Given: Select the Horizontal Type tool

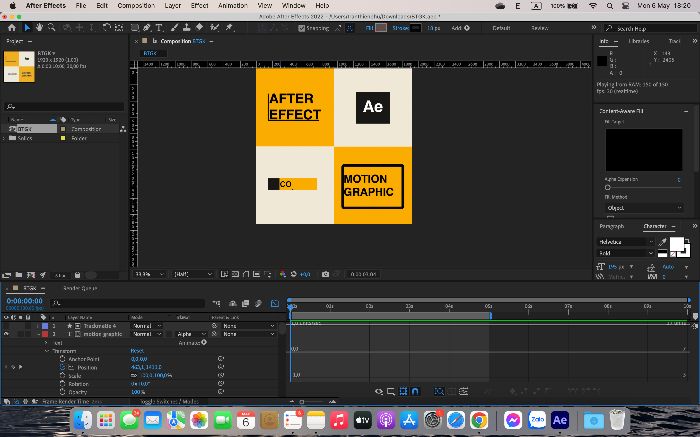Looking at the screenshot, I should pyautogui.click(x=158, y=28).
